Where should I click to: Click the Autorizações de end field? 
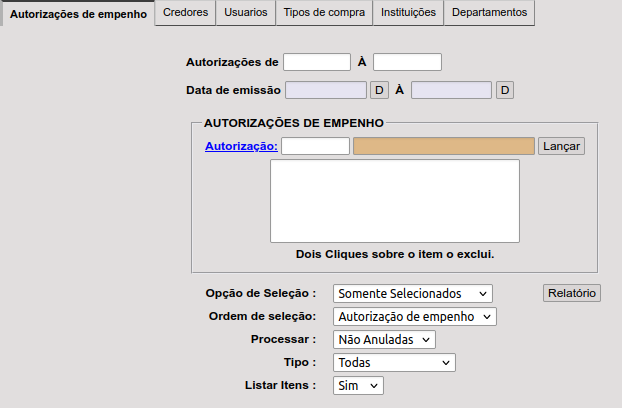pos(407,62)
